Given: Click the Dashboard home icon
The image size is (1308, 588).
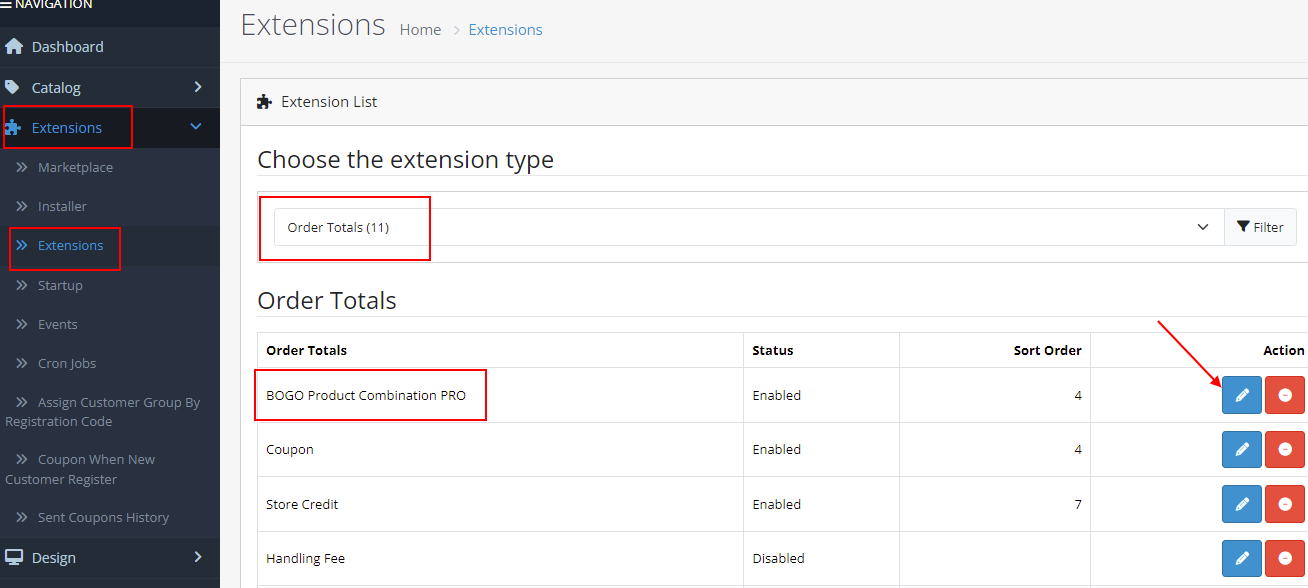Looking at the screenshot, I should [x=13, y=47].
